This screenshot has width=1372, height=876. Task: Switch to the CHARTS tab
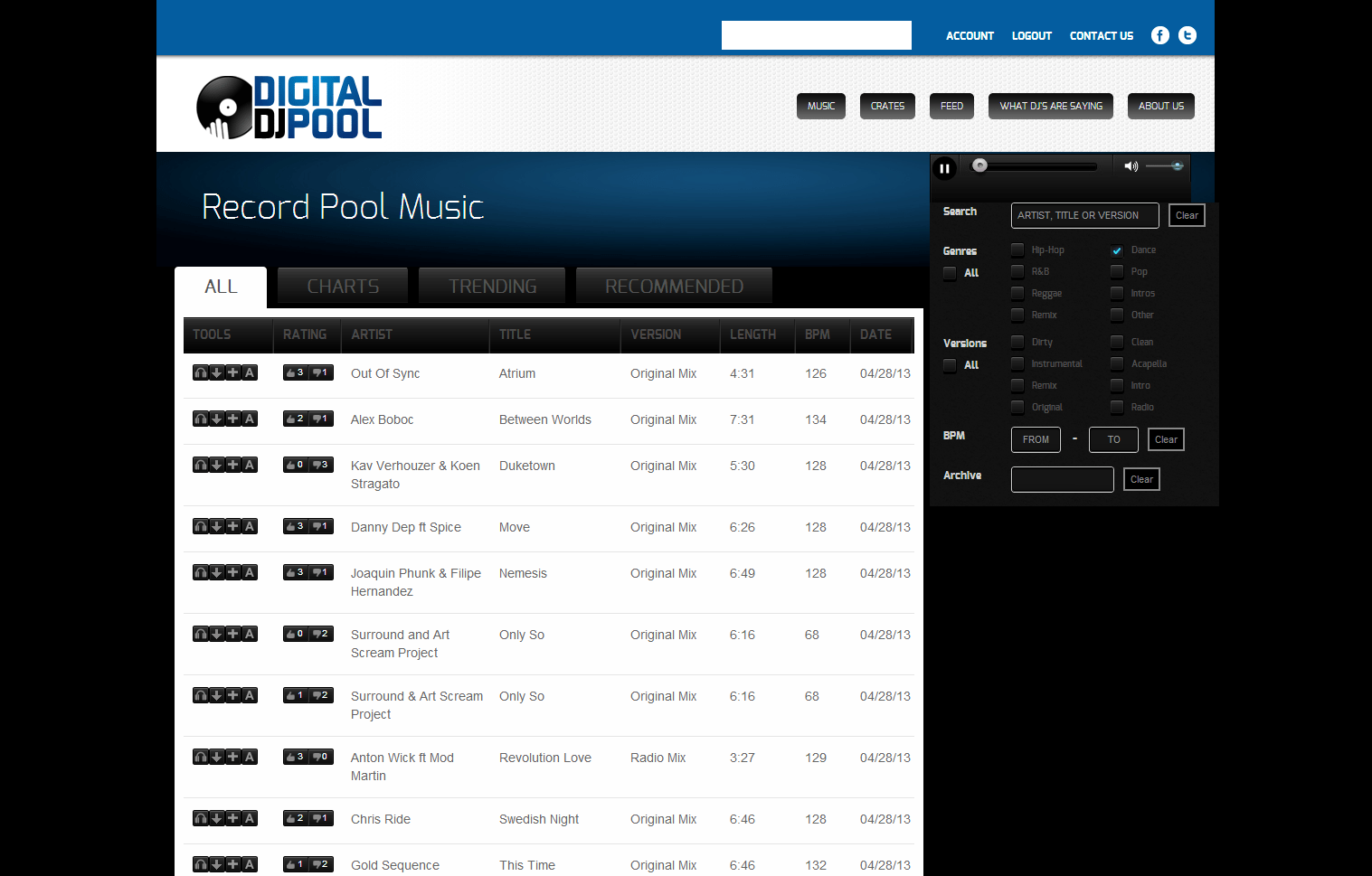(x=342, y=286)
